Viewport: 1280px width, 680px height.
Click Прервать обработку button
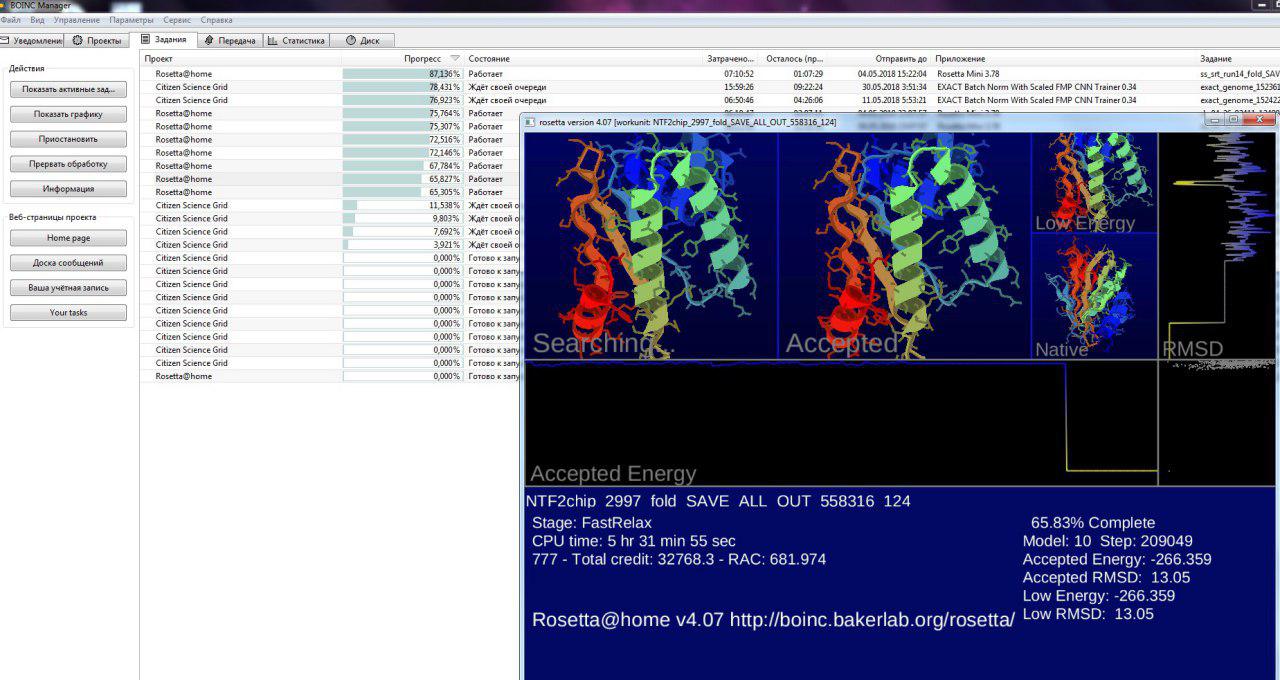(68, 164)
